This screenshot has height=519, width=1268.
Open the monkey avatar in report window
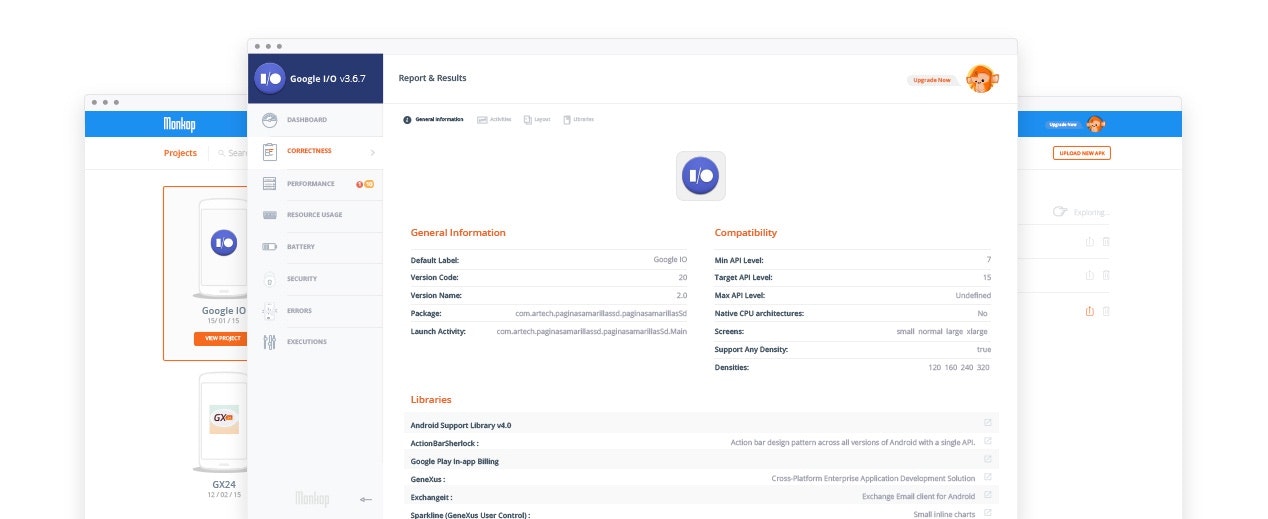tap(982, 79)
